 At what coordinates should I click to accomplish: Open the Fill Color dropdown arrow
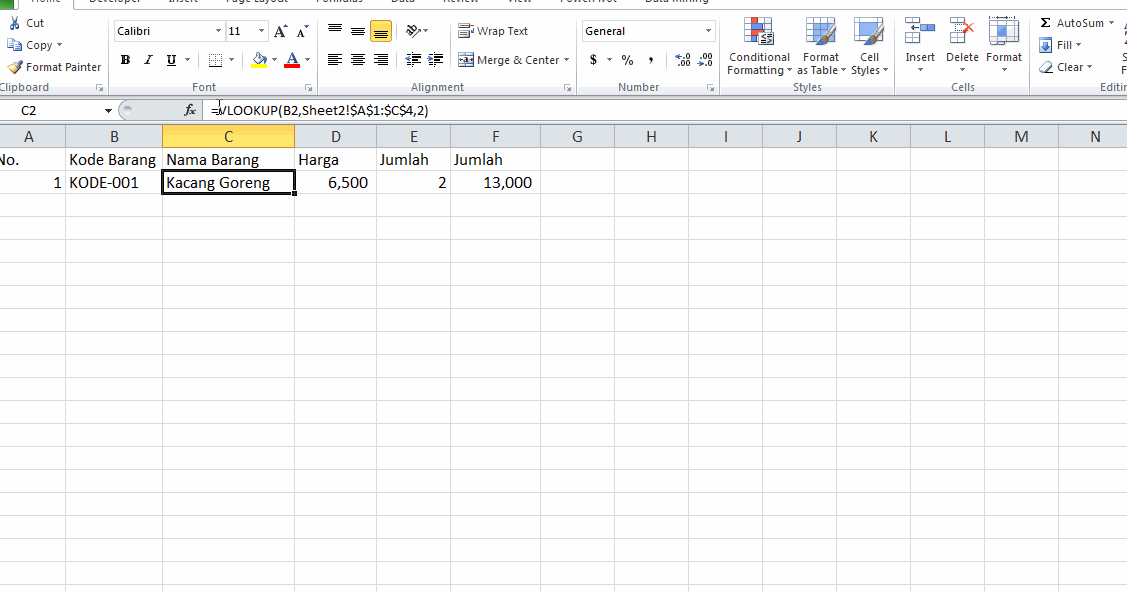272,60
